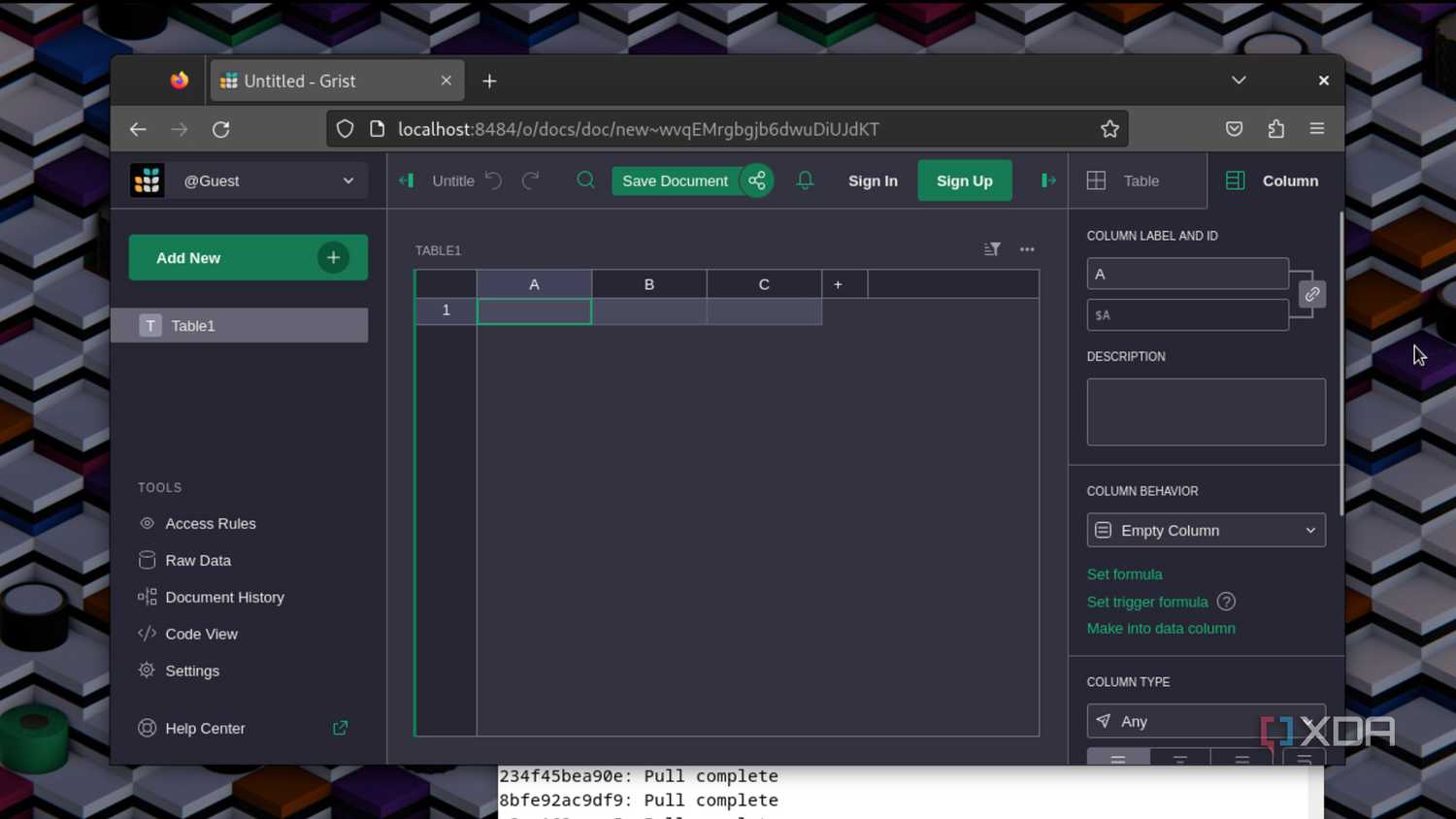Open the Column Type Any dropdown
Screen dimensions: 1456x819
(x=1206, y=721)
